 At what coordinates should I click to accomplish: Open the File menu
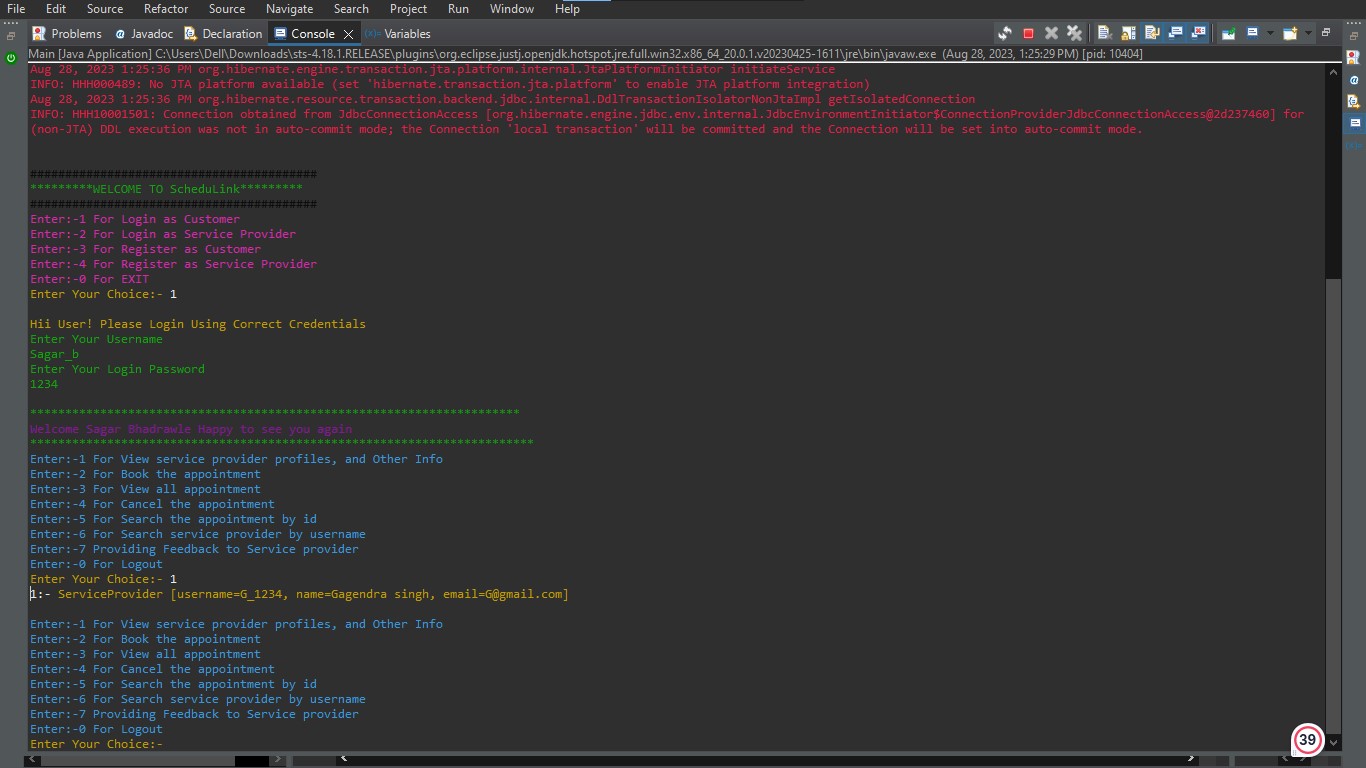pos(16,9)
